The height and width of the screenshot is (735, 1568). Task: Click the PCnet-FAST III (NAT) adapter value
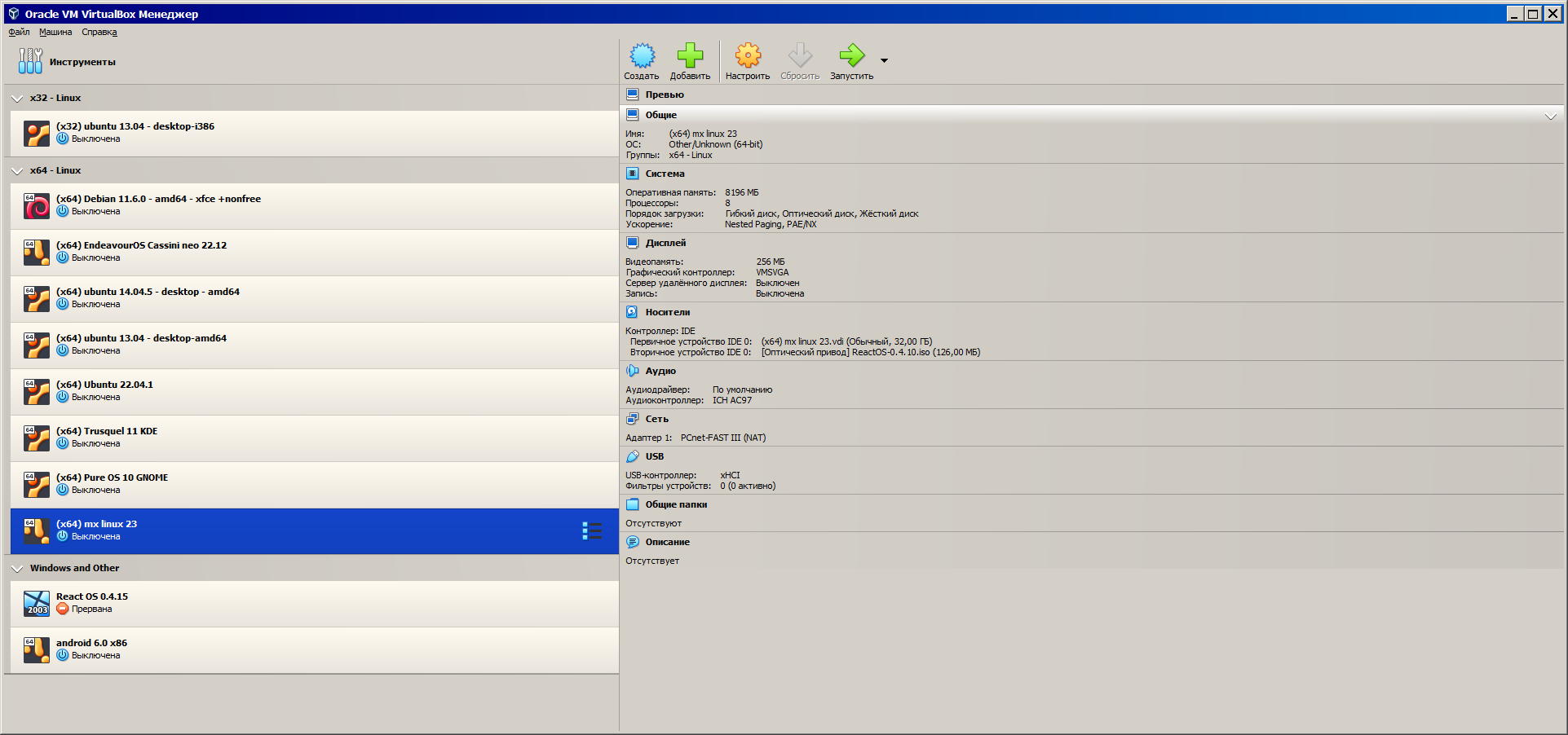click(723, 438)
